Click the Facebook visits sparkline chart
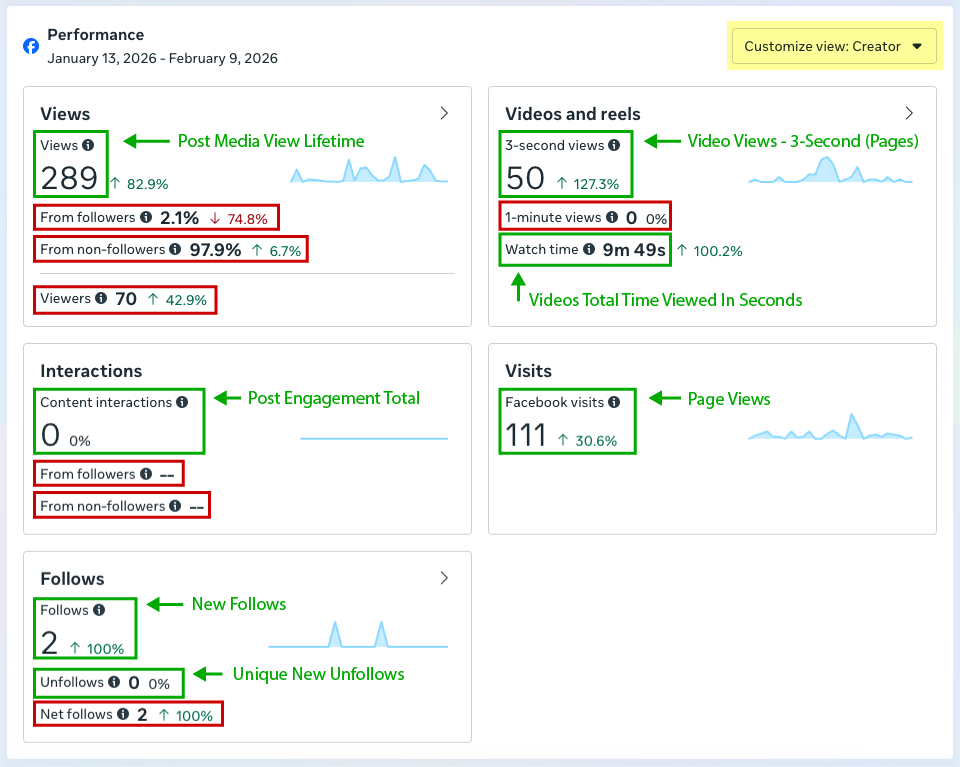Viewport: 960px width, 767px height. coord(830,428)
